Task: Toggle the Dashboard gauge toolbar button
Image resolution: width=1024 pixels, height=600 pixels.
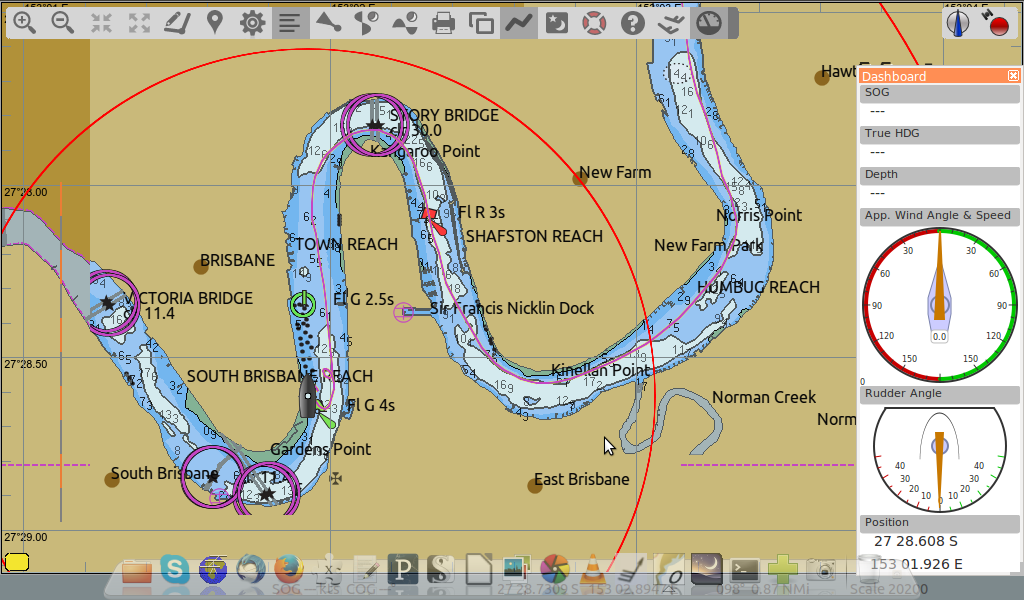Action: pos(709,22)
